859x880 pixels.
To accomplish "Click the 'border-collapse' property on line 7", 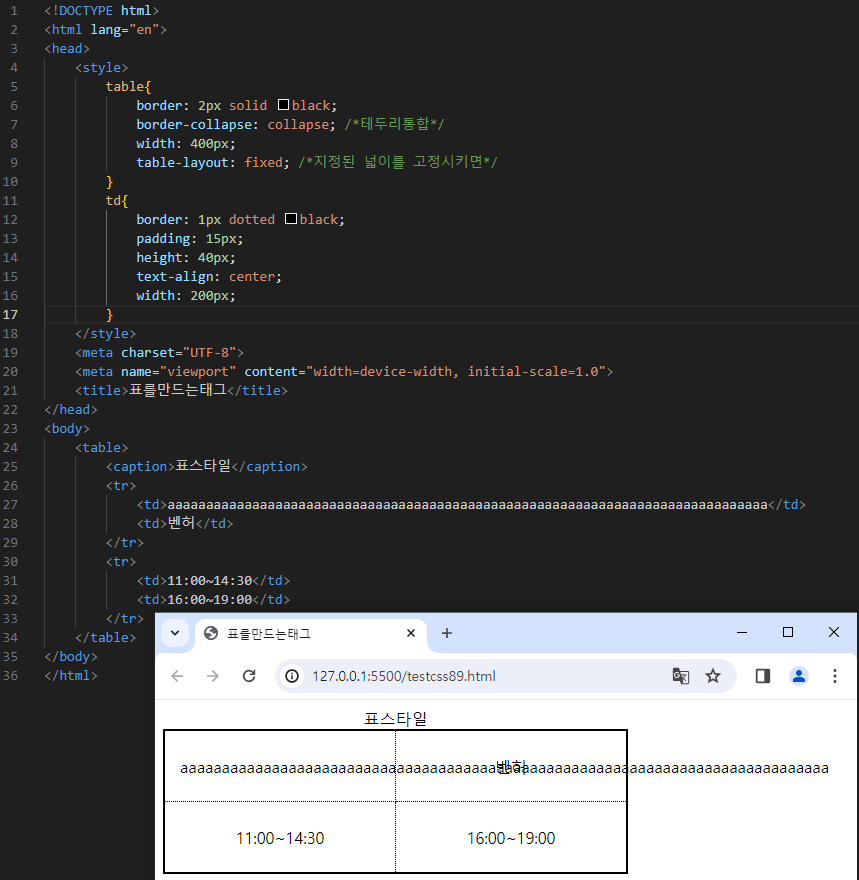I will 194,125.
